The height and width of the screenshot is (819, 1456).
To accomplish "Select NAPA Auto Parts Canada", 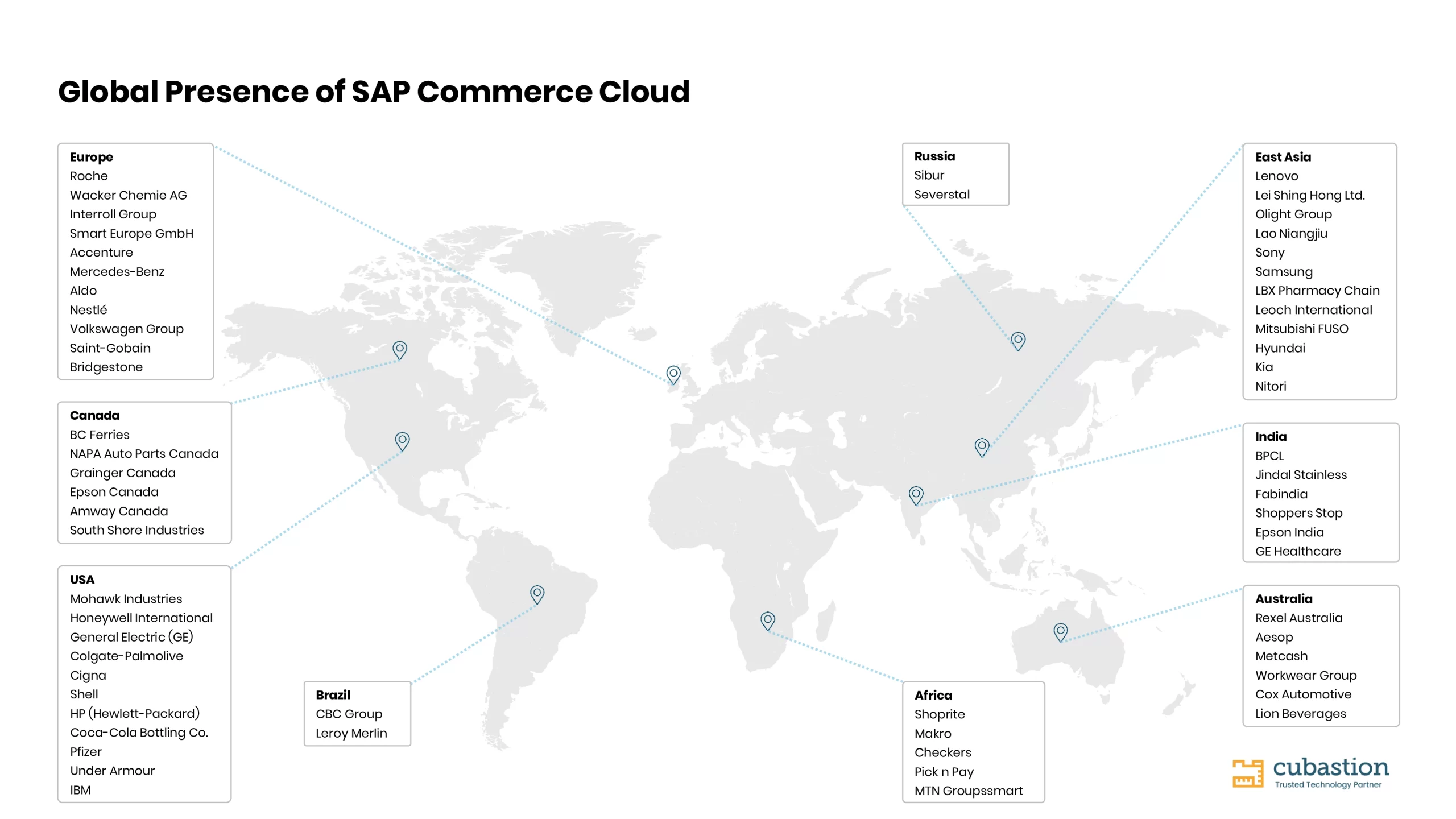I will (144, 454).
